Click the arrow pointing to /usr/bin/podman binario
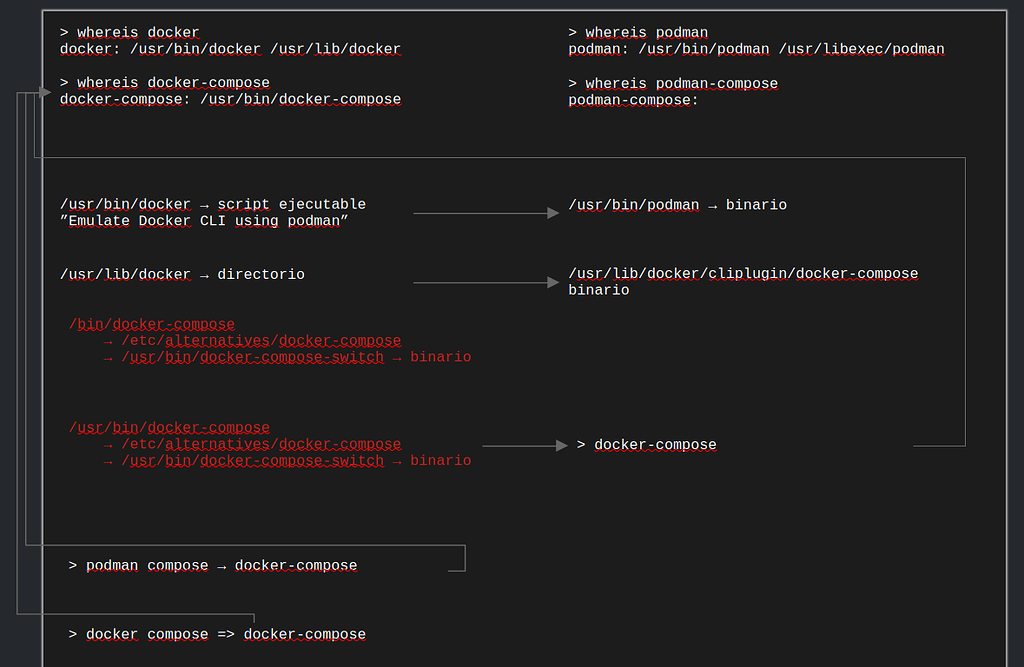The width and height of the screenshot is (1024, 667). coord(485,212)
